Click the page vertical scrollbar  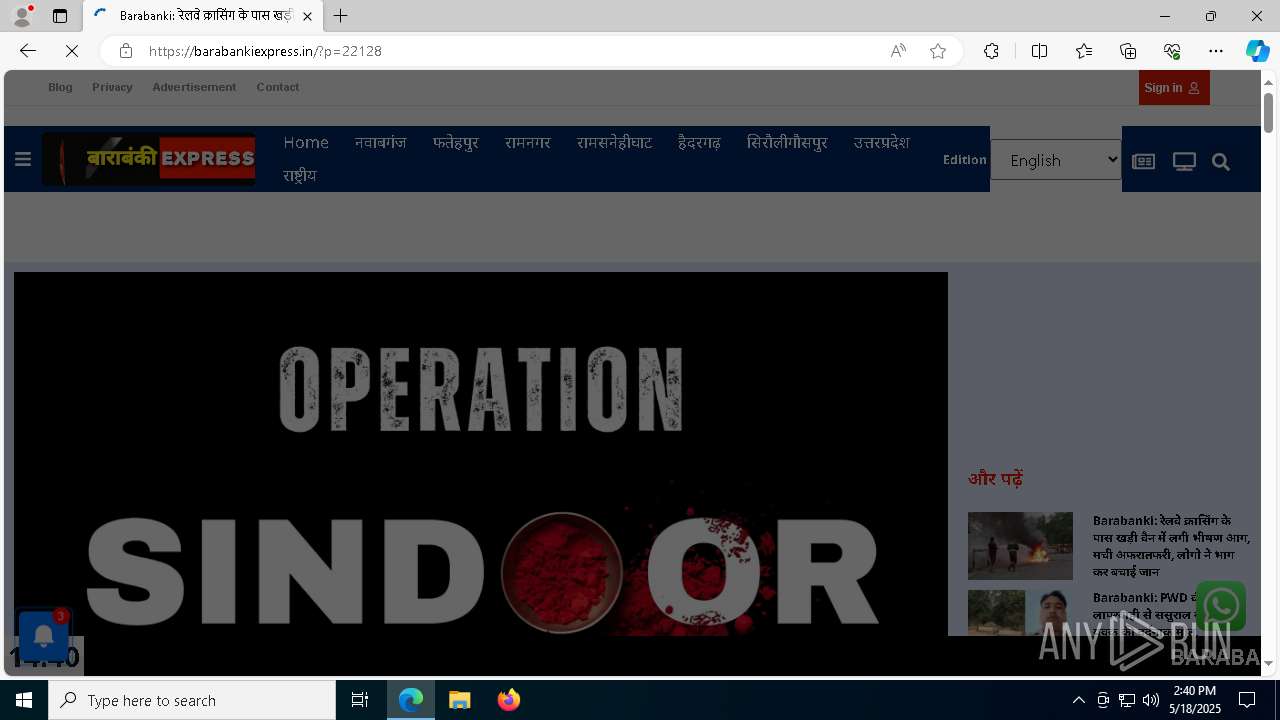(x=1268, y=112)
